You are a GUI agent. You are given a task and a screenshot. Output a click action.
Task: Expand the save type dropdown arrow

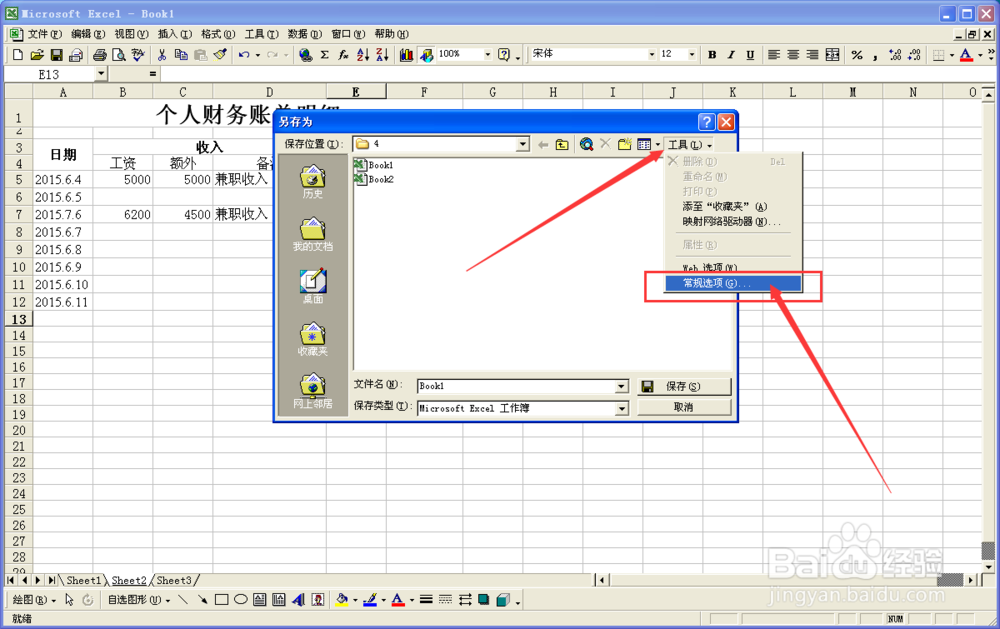(622, 408)
